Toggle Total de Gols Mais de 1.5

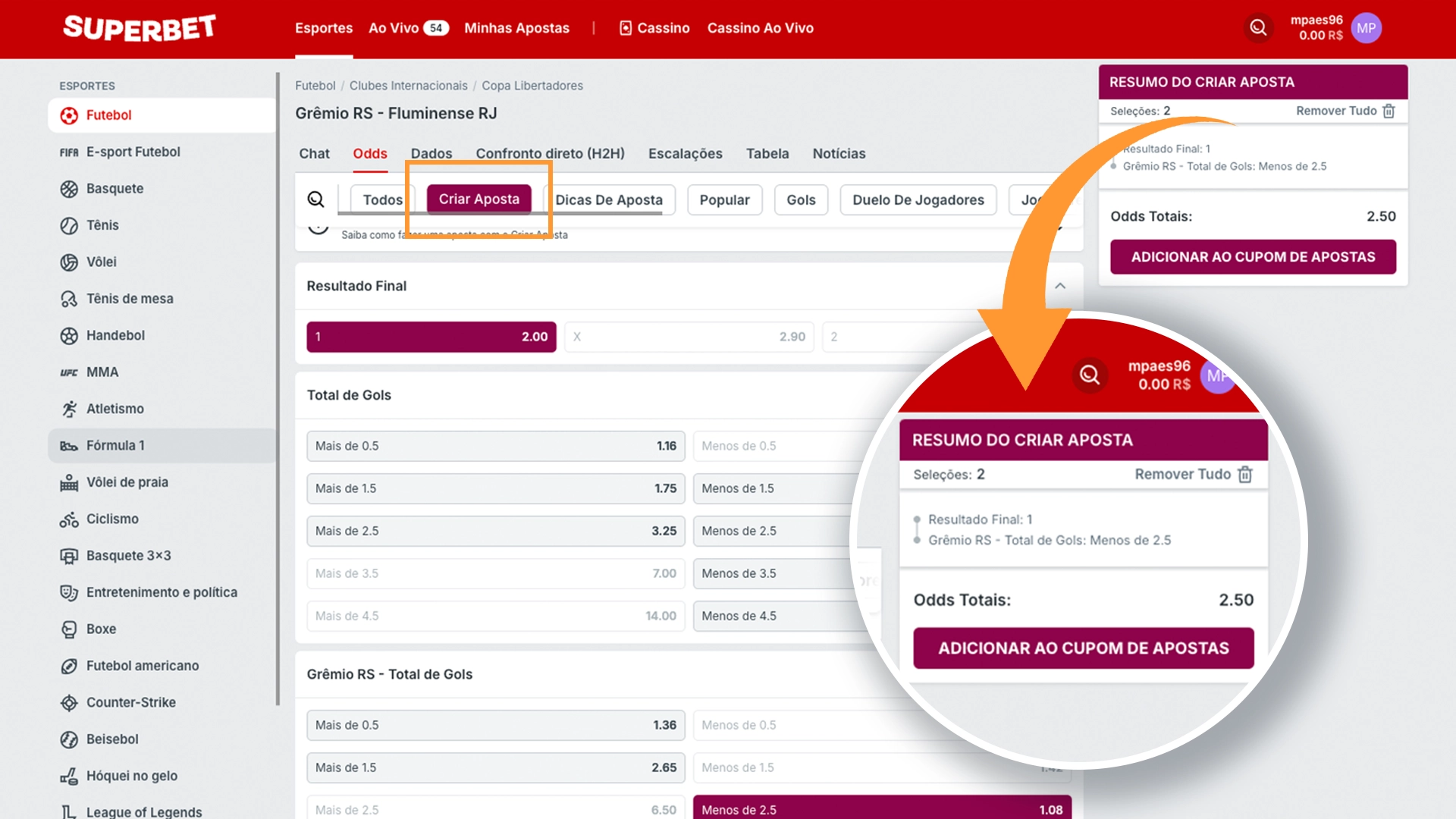(x=496, y=488)
